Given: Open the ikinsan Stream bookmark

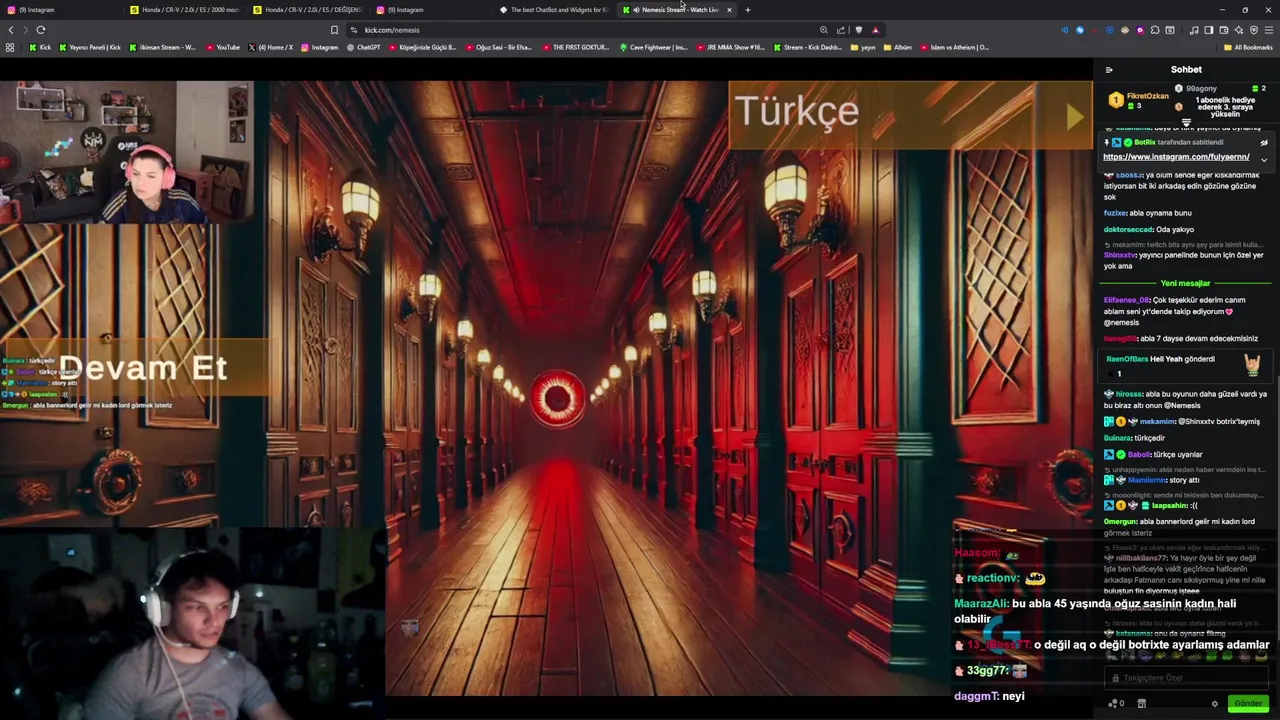Looking at the screenshot, I should (x=163, y=47).
